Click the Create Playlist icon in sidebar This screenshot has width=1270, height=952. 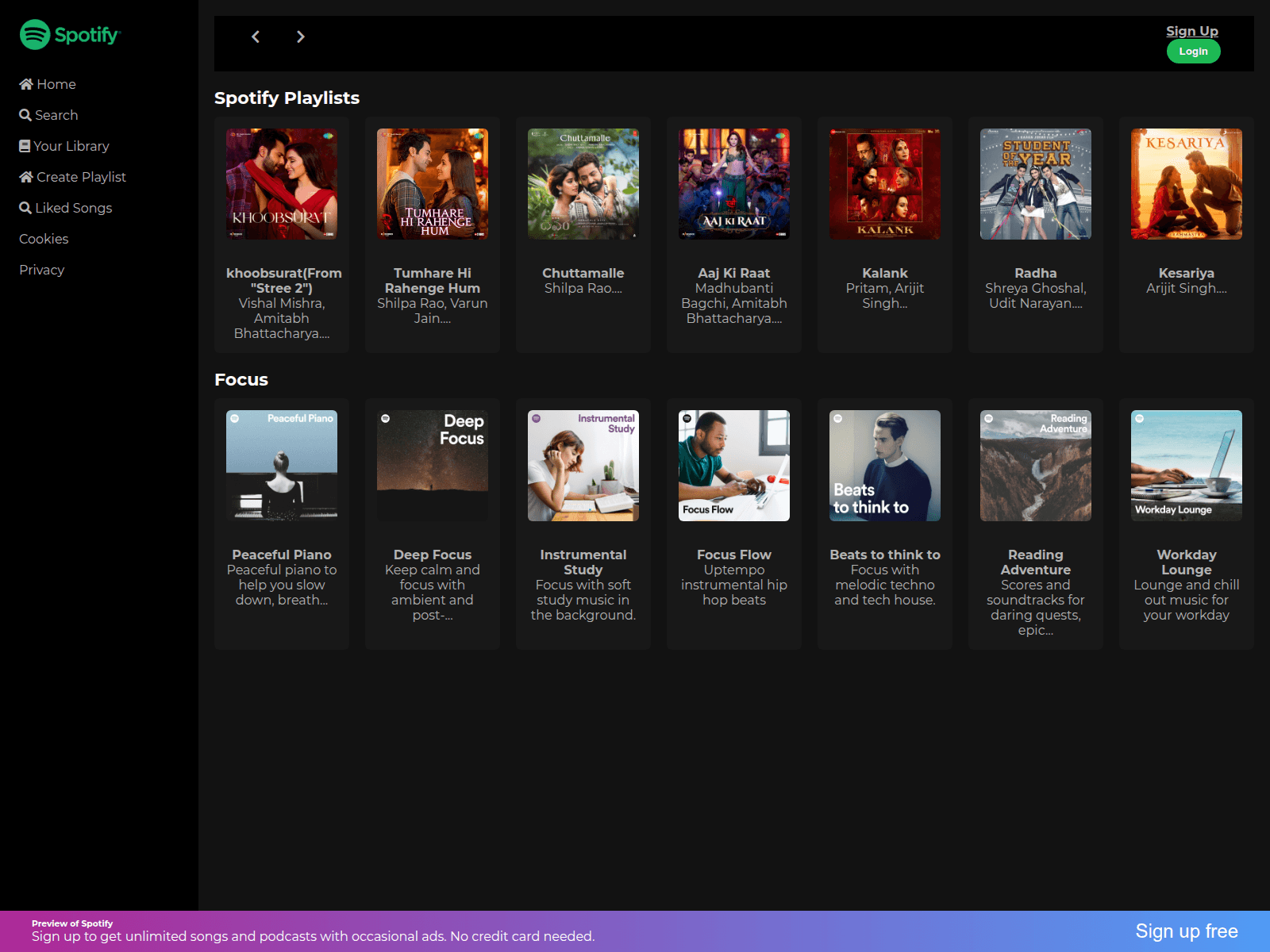click(26, 177)
